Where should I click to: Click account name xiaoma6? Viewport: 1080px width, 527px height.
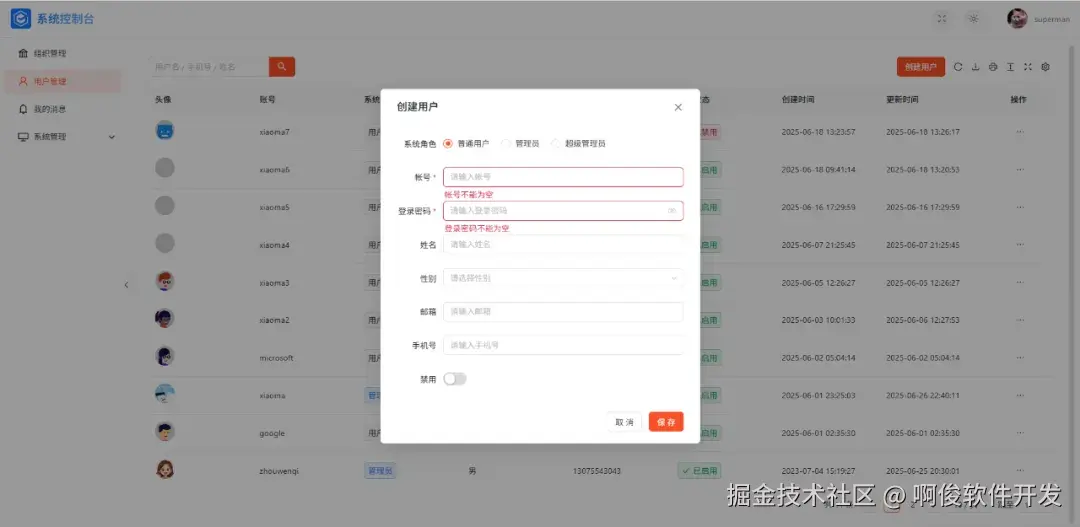[x=275, y=169]
